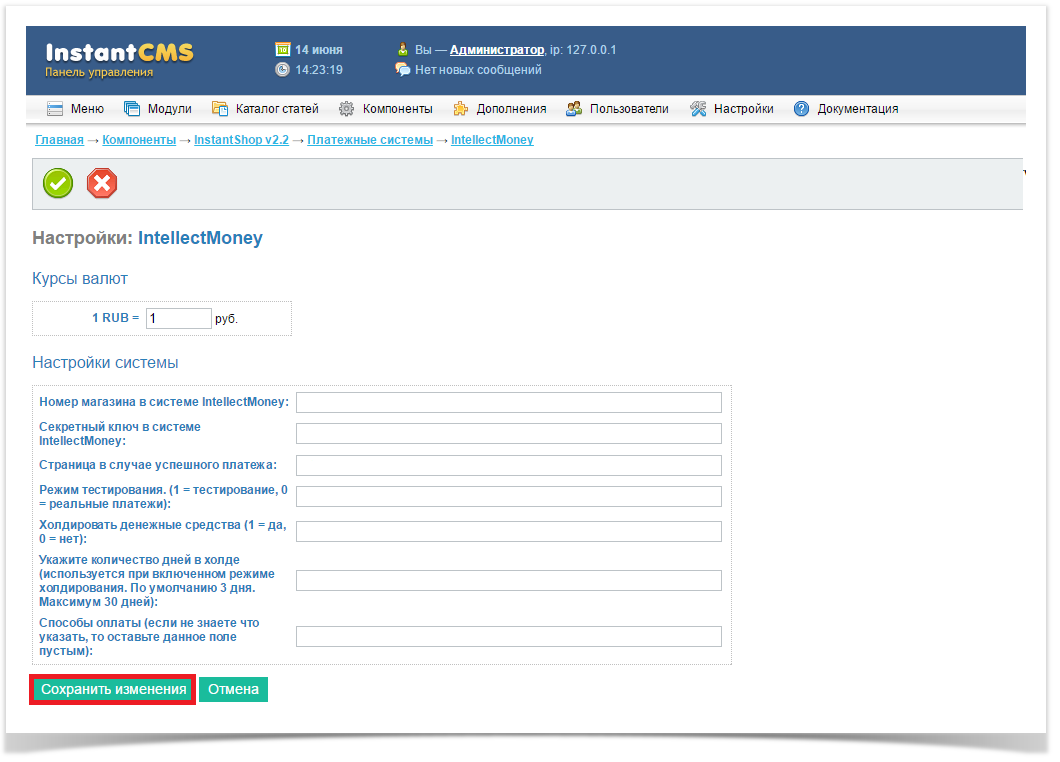Image resolution: width=1060 pixels, height=762 pixels.
Task: Go to Главная breadcrumb link
Action: tap(59, 140)
